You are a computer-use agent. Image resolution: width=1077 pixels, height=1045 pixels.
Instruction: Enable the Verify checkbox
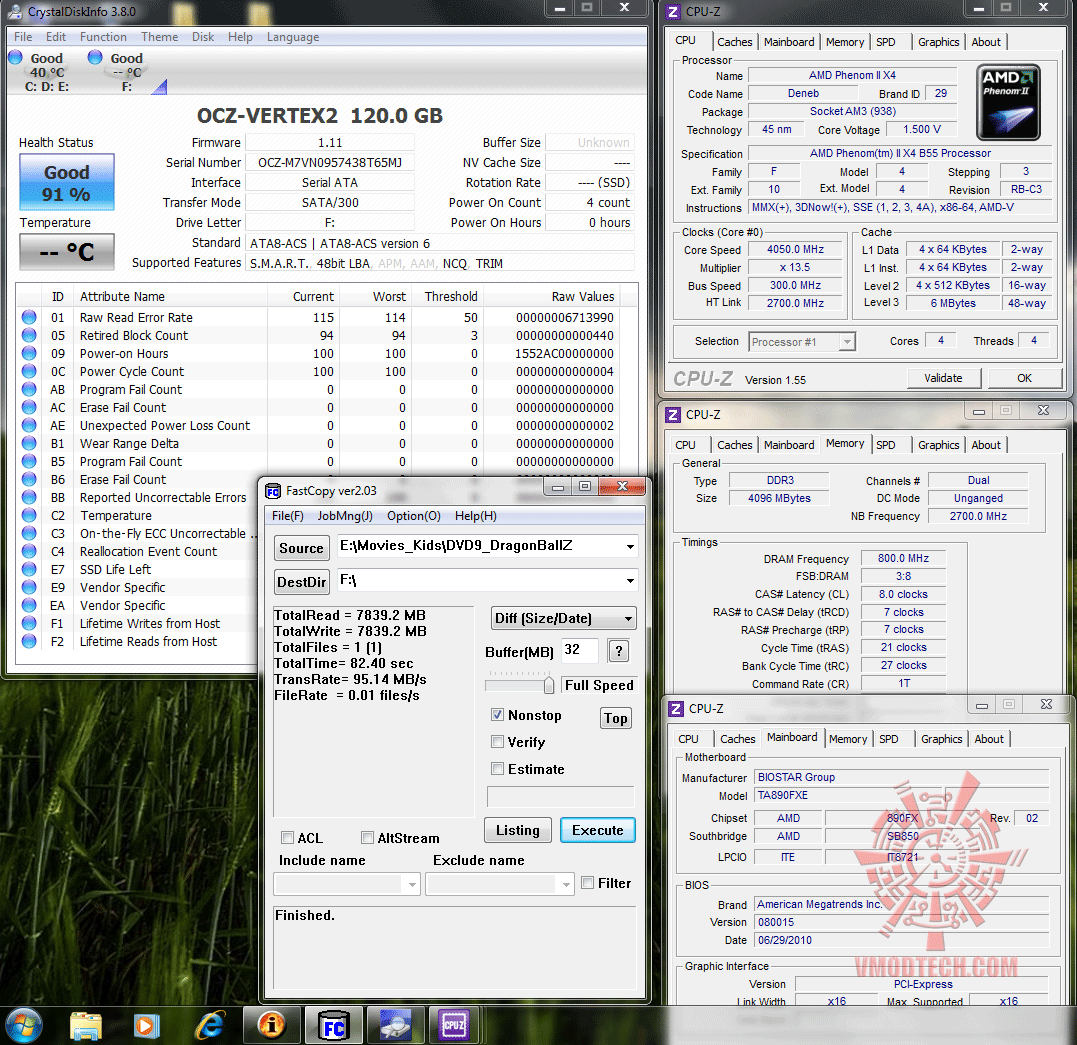pyautogui.click(x=497, y=742)
